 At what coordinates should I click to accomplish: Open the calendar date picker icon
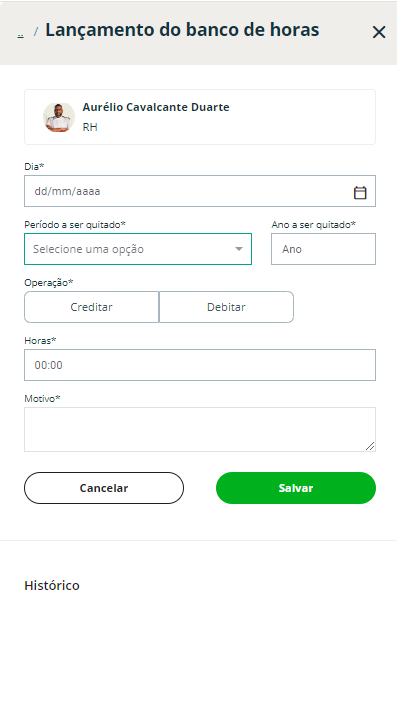(x=360, y=192)
